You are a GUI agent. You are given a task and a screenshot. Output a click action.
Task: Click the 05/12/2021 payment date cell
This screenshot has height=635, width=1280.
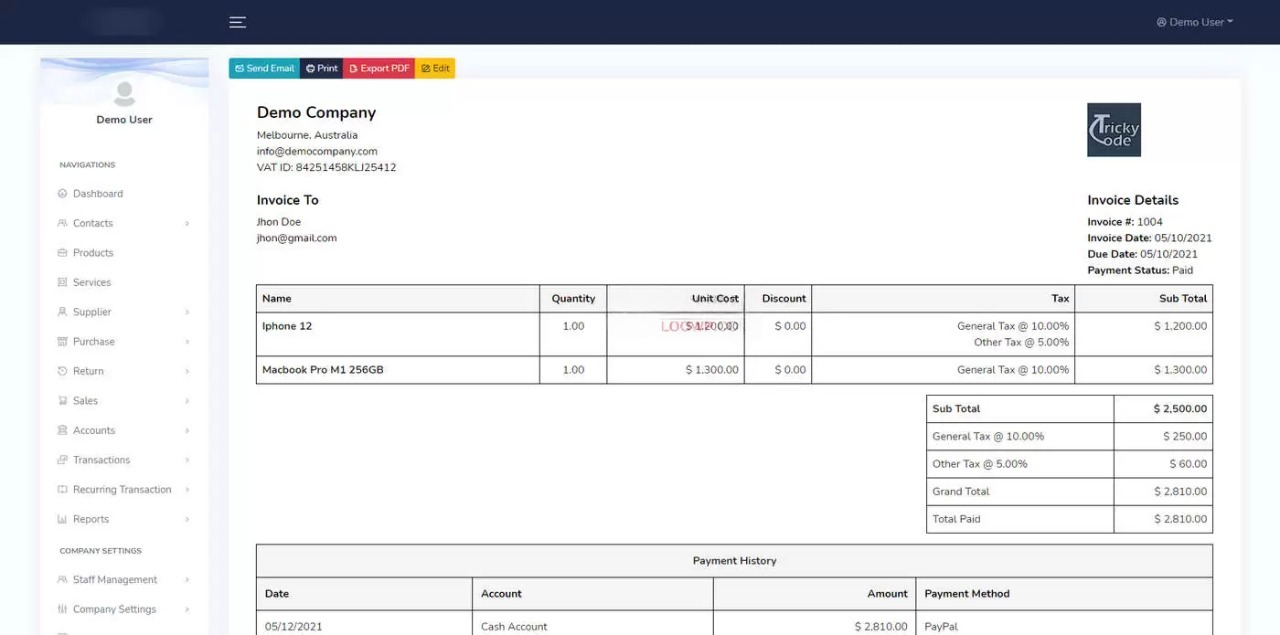[365, 624]
